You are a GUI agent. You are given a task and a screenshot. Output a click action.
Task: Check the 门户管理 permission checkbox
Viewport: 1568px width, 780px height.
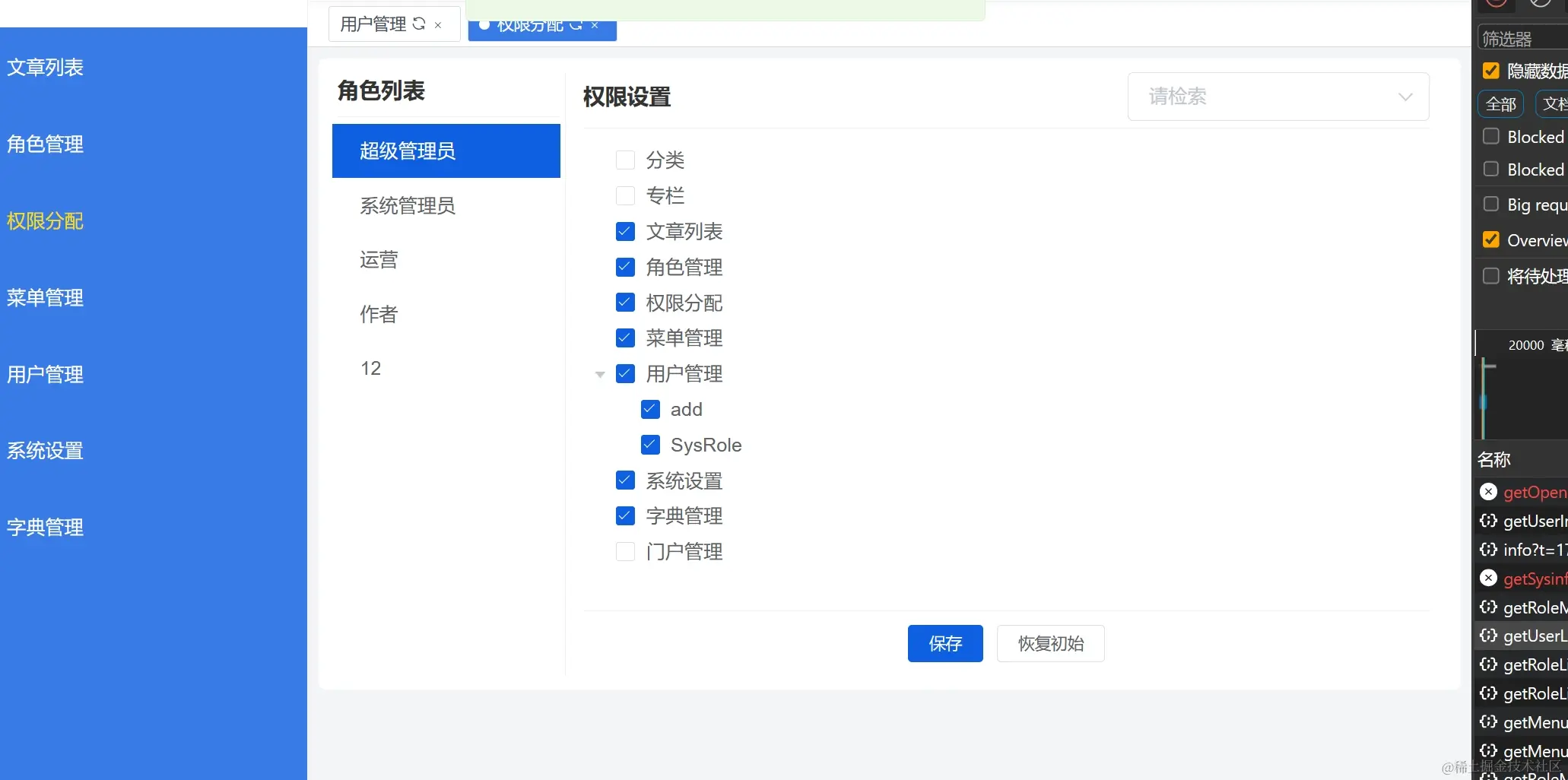625,551
